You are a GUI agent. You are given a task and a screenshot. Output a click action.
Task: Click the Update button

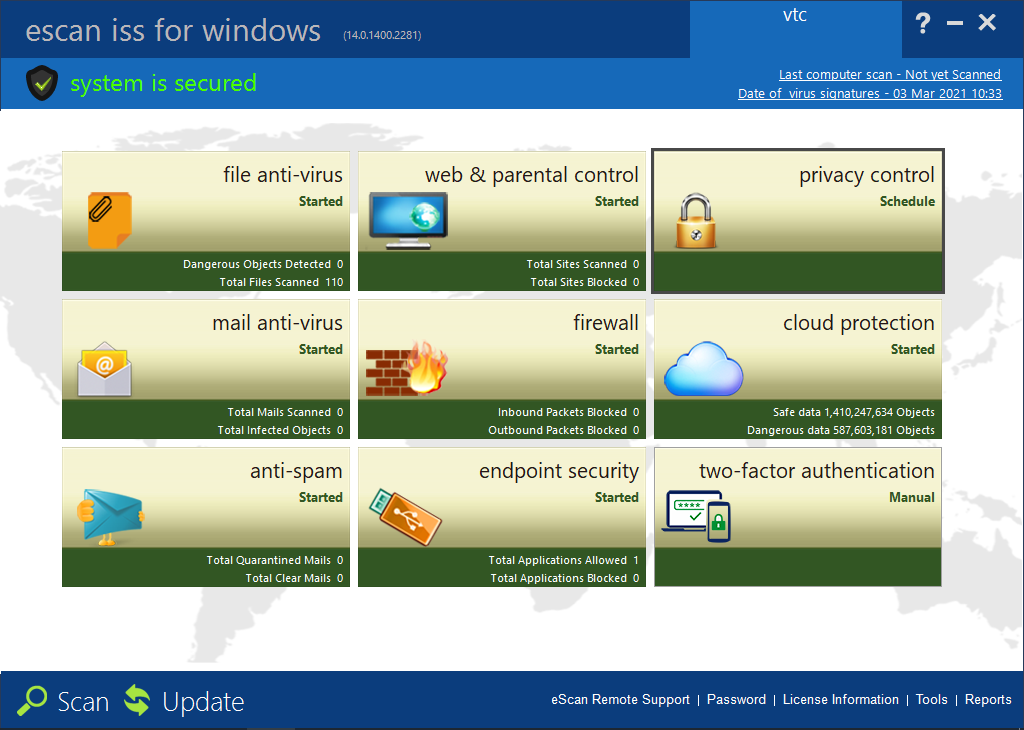[184, 701]
